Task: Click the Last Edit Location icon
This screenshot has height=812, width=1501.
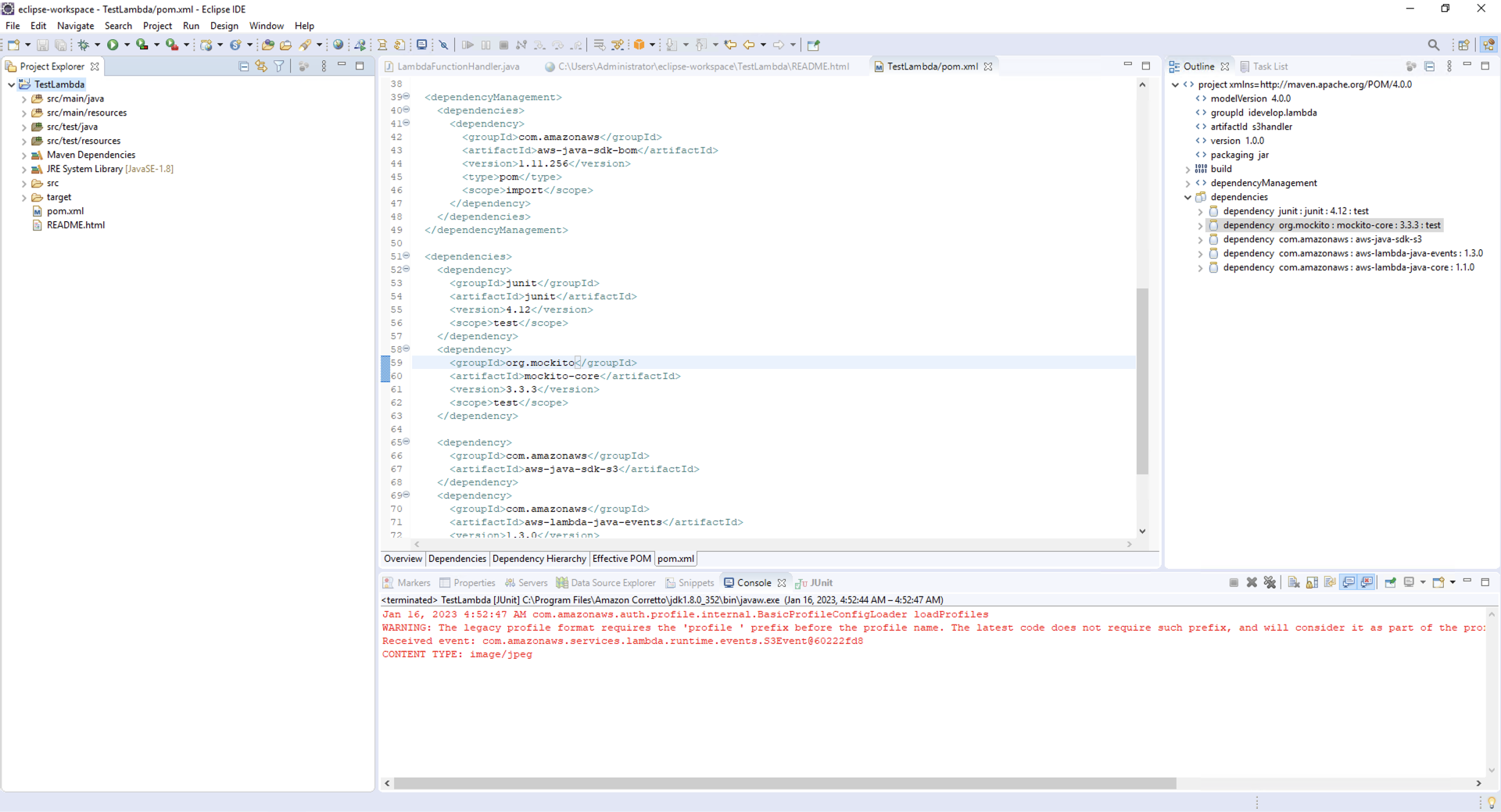Action: [730, 45]
